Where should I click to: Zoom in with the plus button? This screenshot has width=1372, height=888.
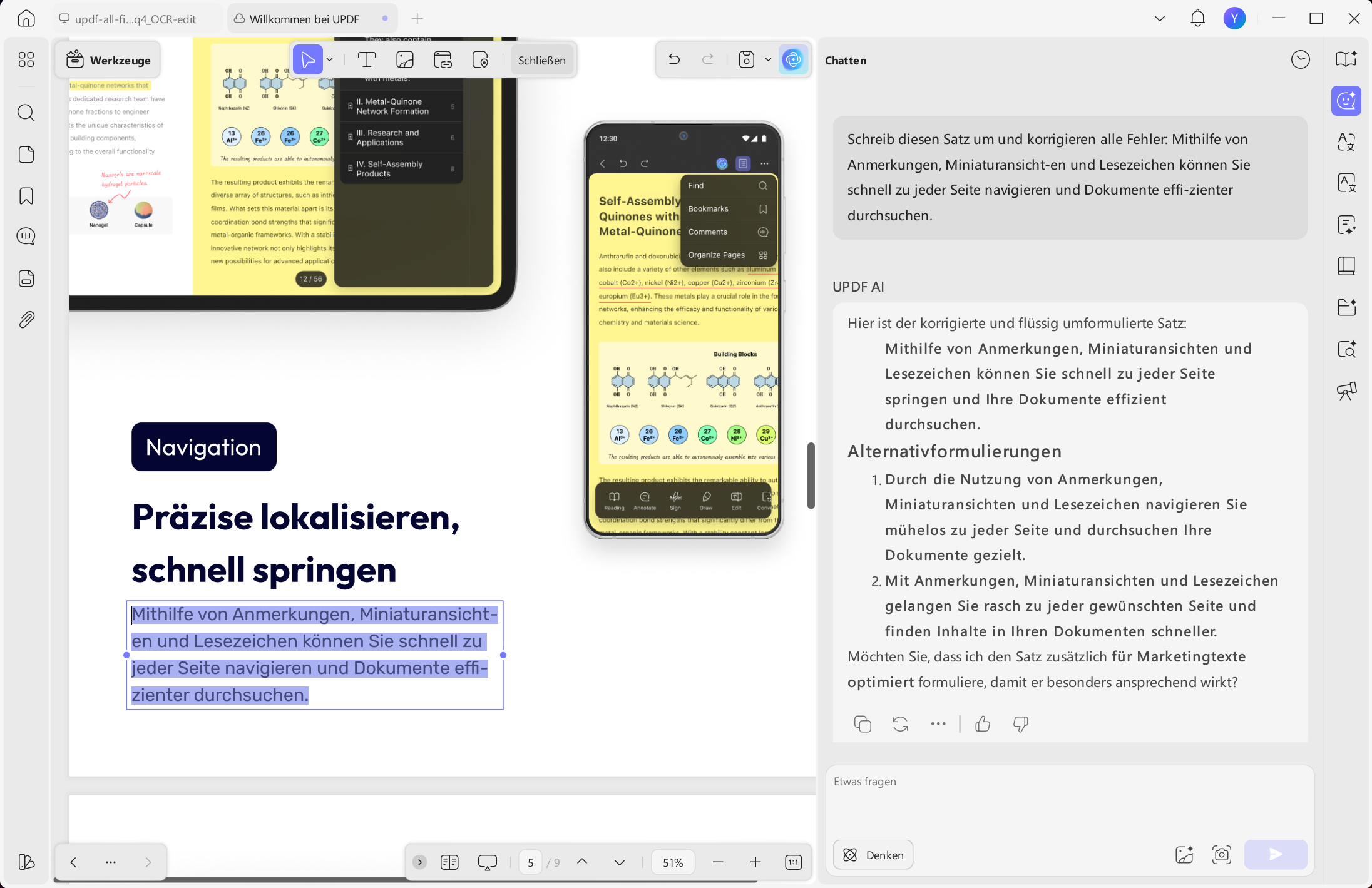(x=755, y=862)
